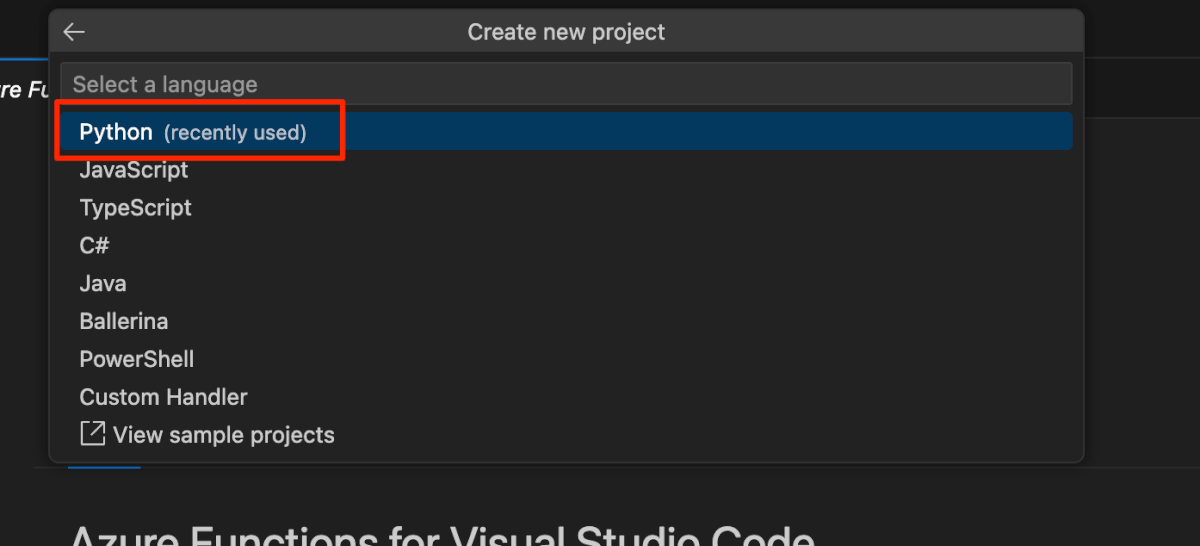Open the View sample projects link

coord(223,435)
